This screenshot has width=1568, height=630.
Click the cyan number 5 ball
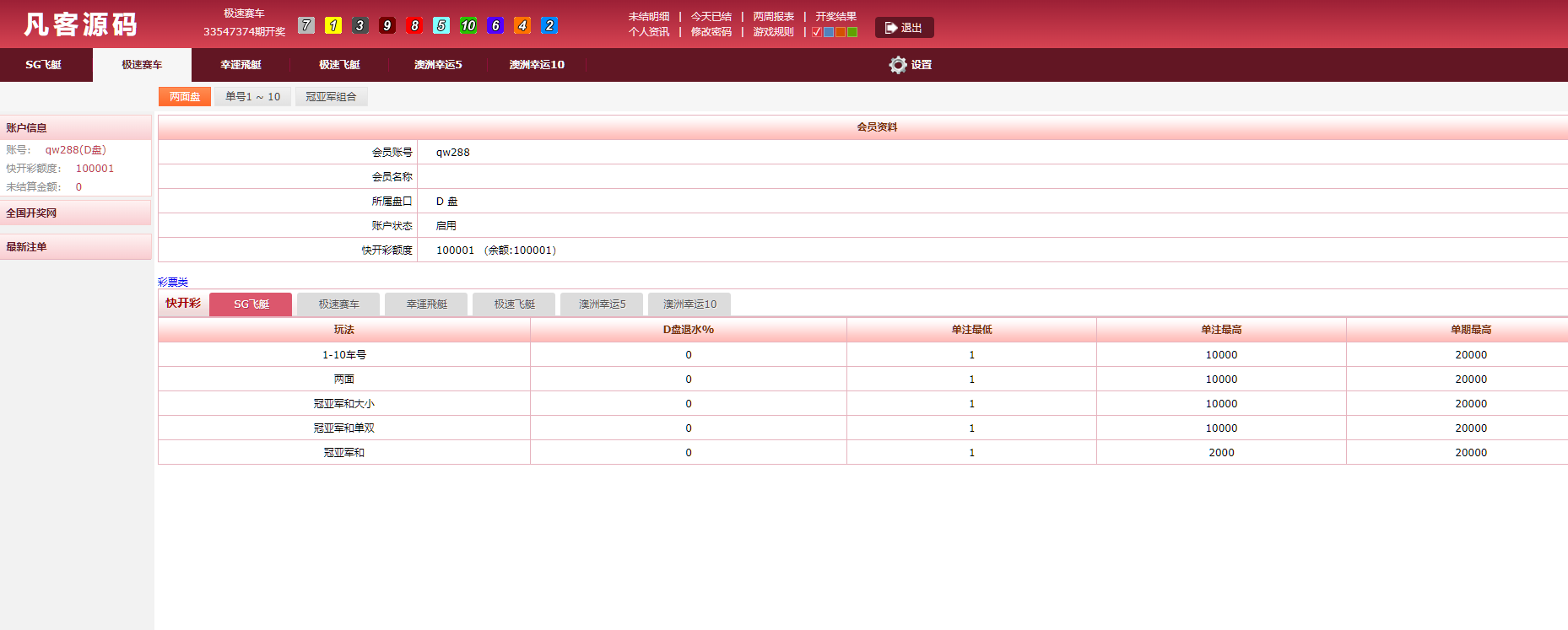pos(441,25)
